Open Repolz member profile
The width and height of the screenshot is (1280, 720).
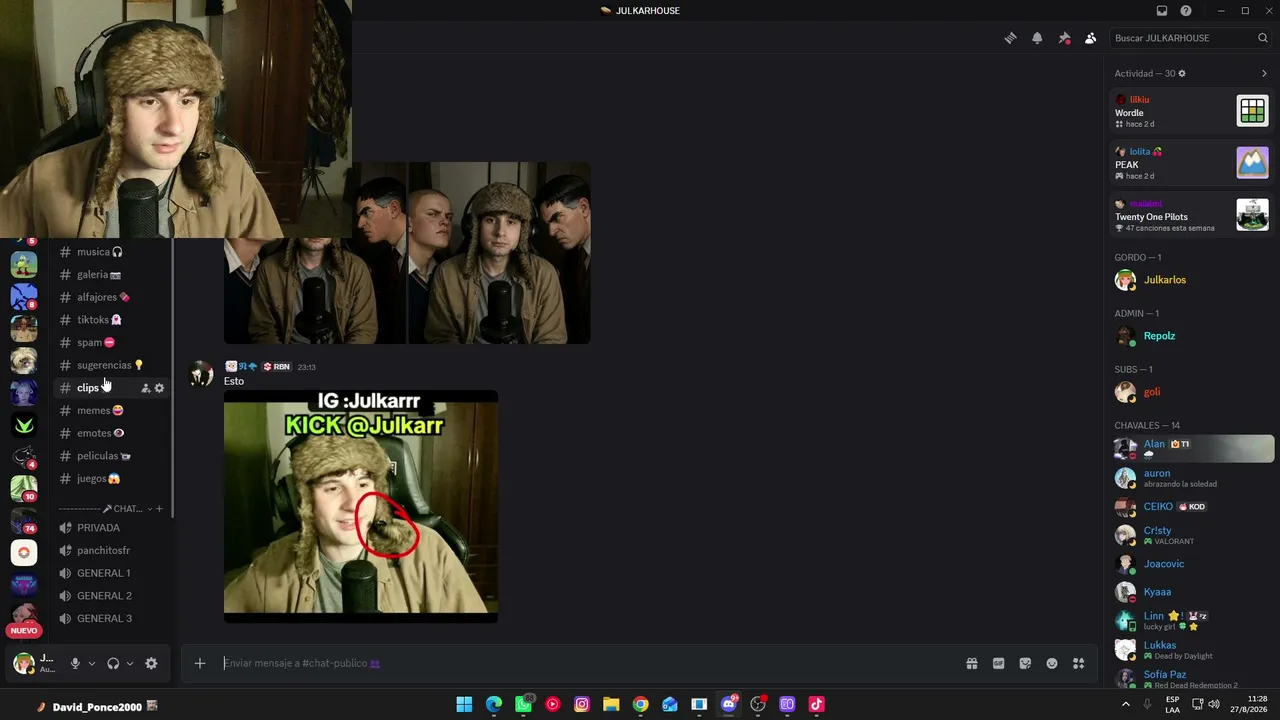(1191, 336)
